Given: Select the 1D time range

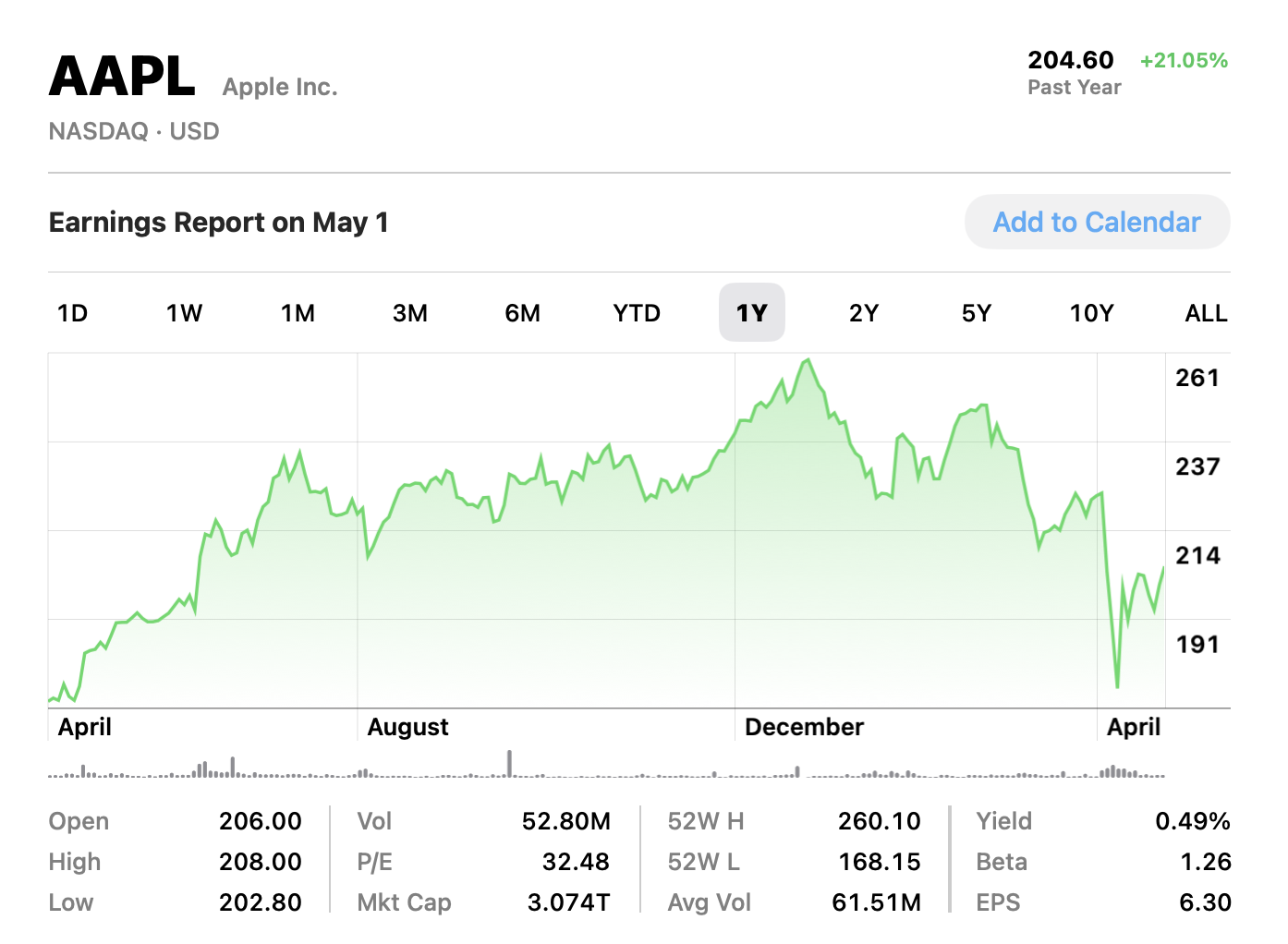Looking at the screenshot, I should (x=73, y=313).
